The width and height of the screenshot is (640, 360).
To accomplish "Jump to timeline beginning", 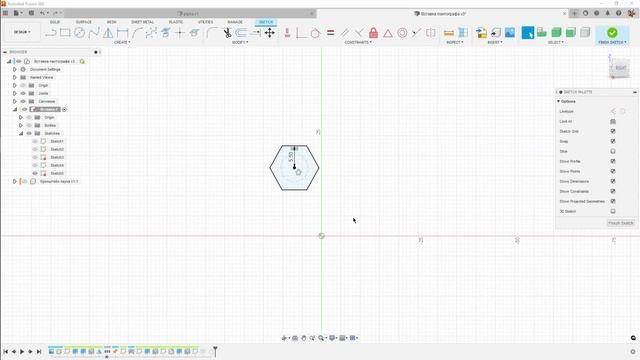I will [6, 351].
